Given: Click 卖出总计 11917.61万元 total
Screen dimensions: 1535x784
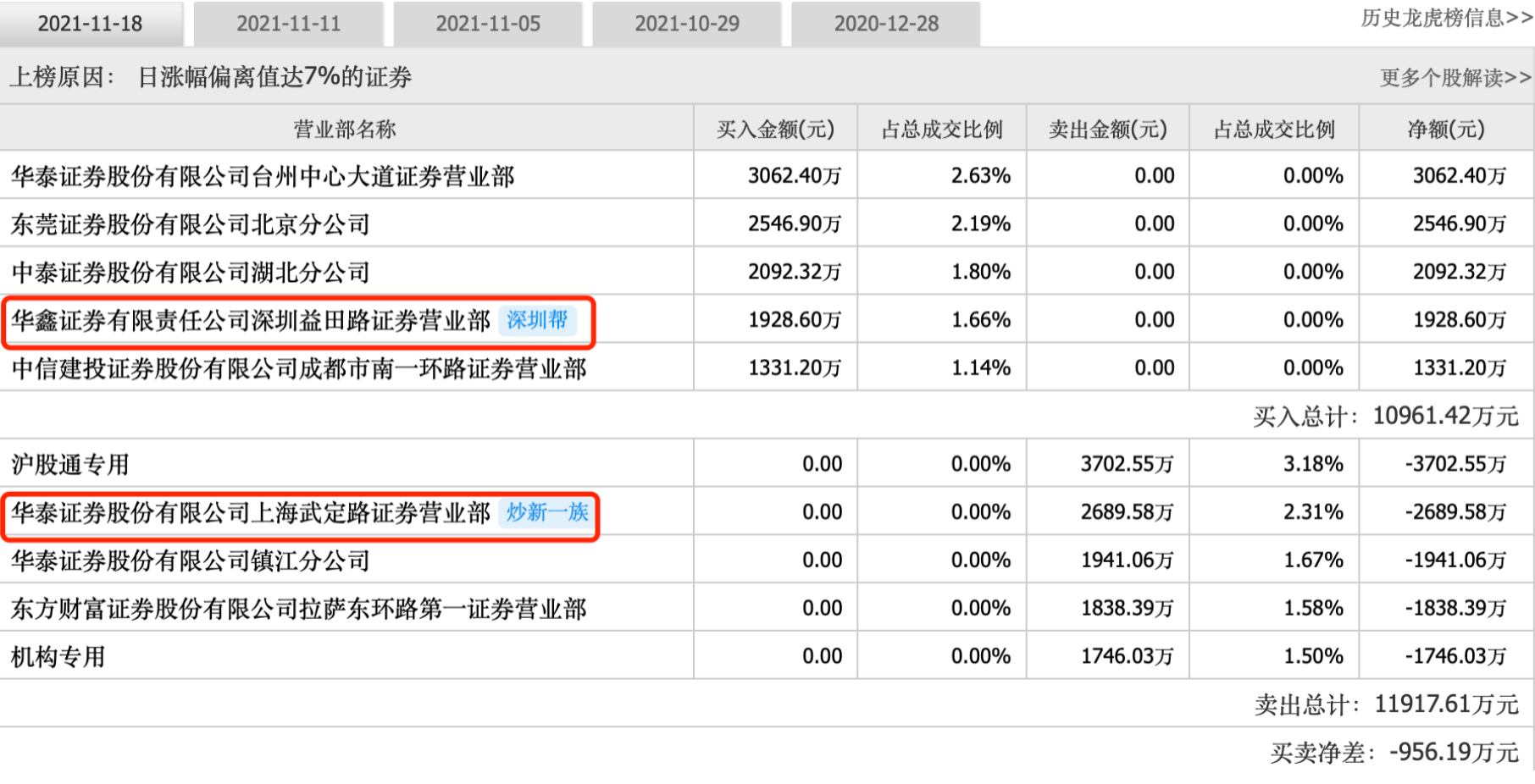Looking at the screenshot, I should click(1387, 704).
